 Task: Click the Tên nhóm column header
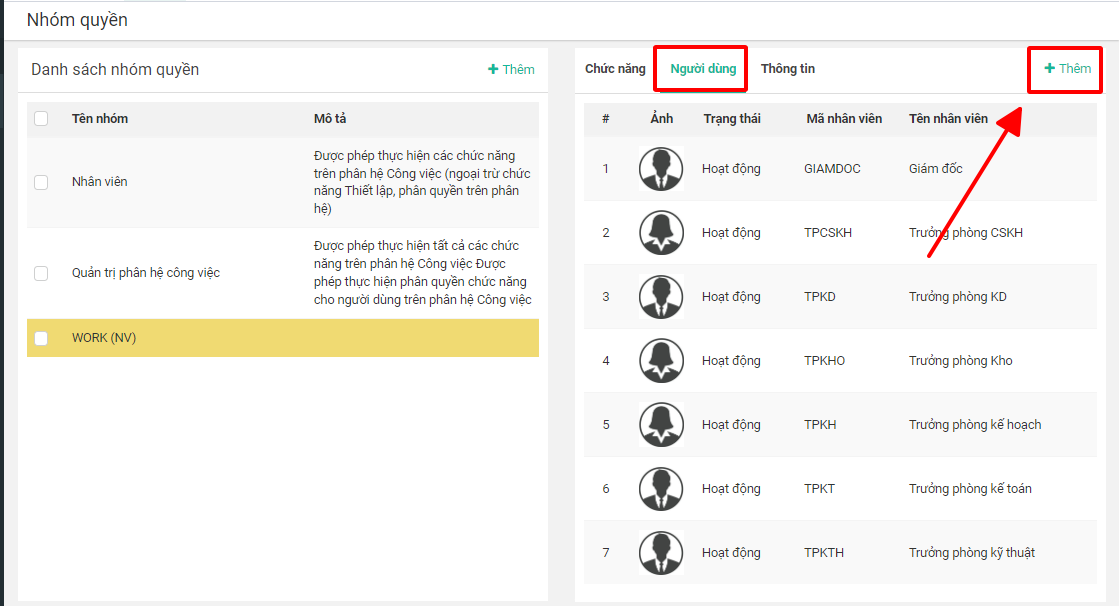click(x=100, y=119)
